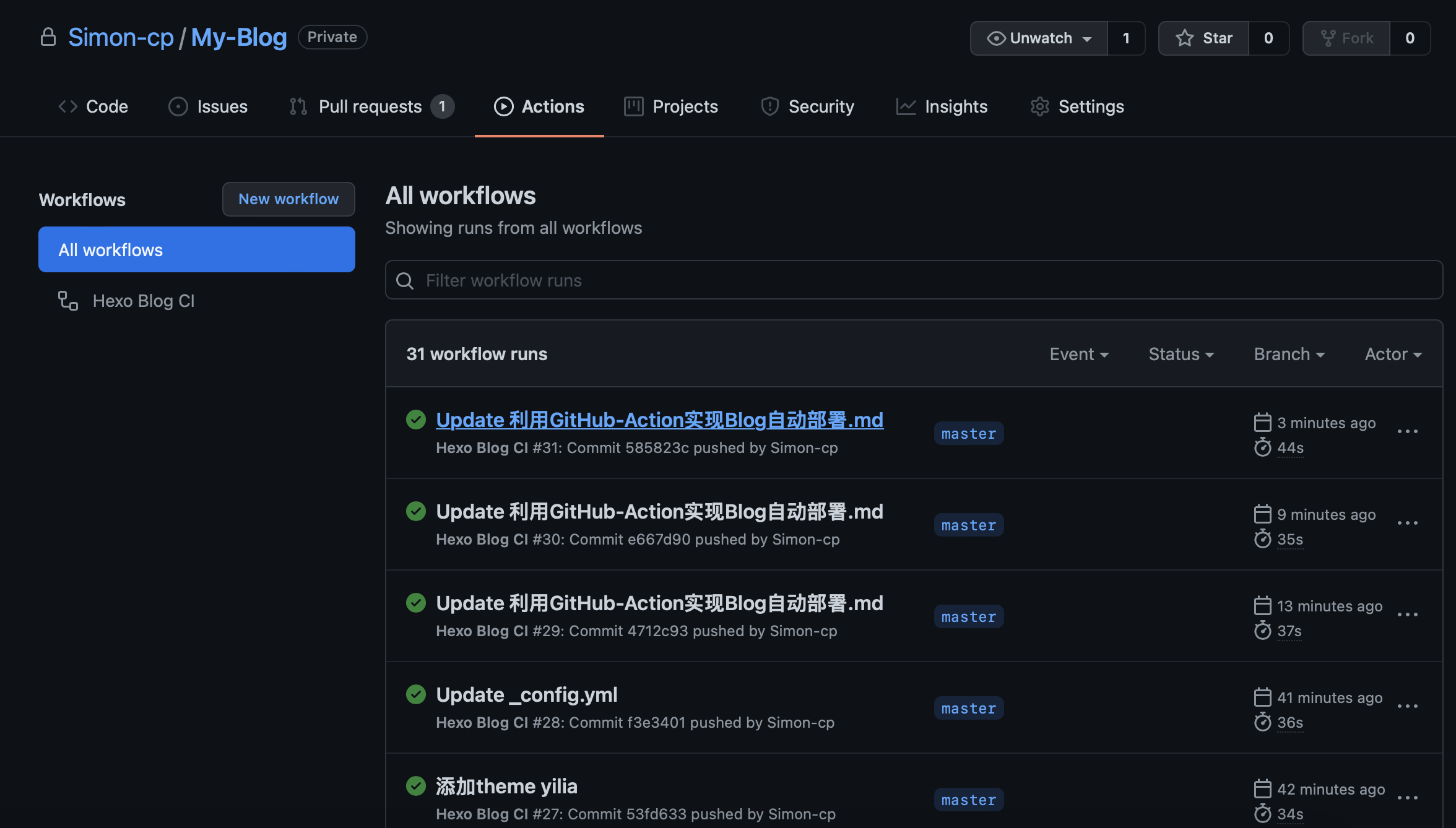Click master branch label on run #28

(969, 708)
